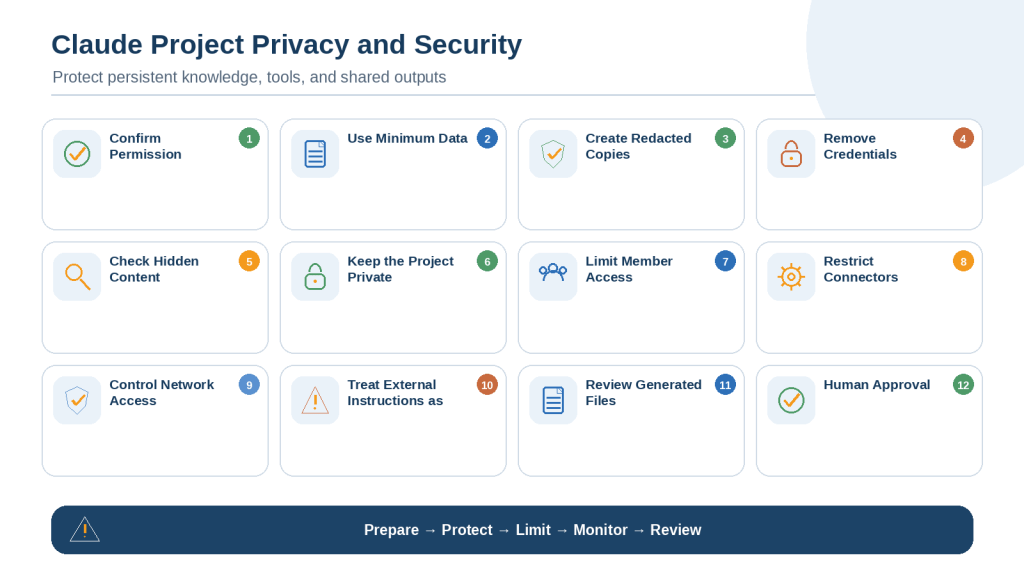Image resolution: width=1024 pixels, height=576 pixels.
Task: Select the gear icon for Restrict Connectors
Action: pyautogui.click(x=791, y=277)
